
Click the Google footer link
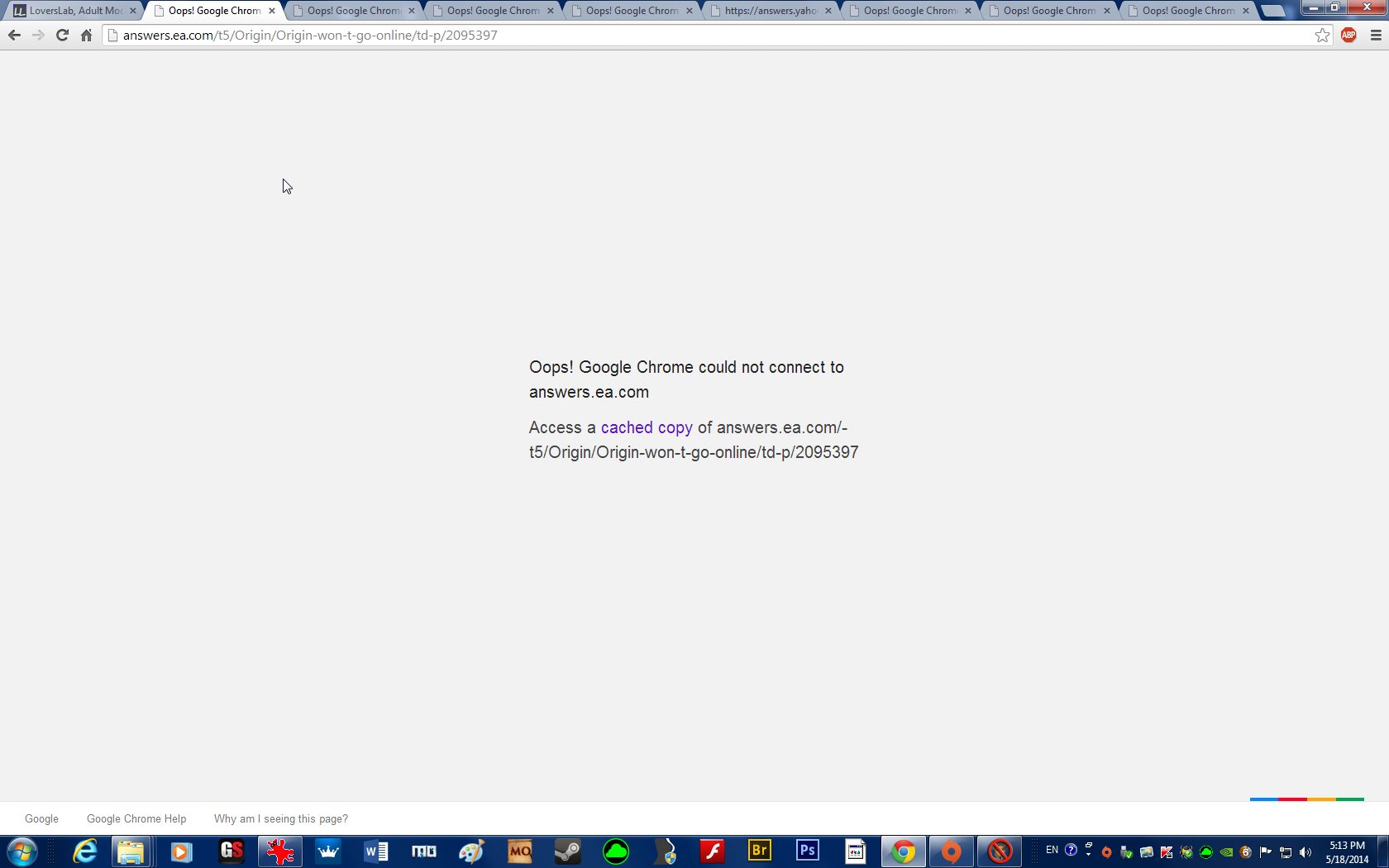coord(41,818)
